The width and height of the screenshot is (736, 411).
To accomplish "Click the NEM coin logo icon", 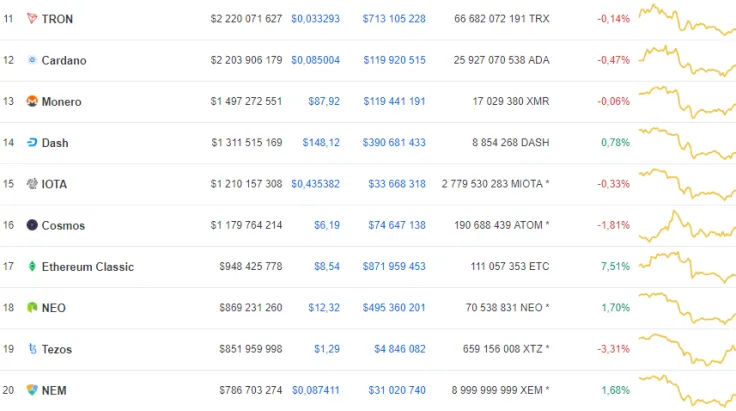I will click(32, 390).
